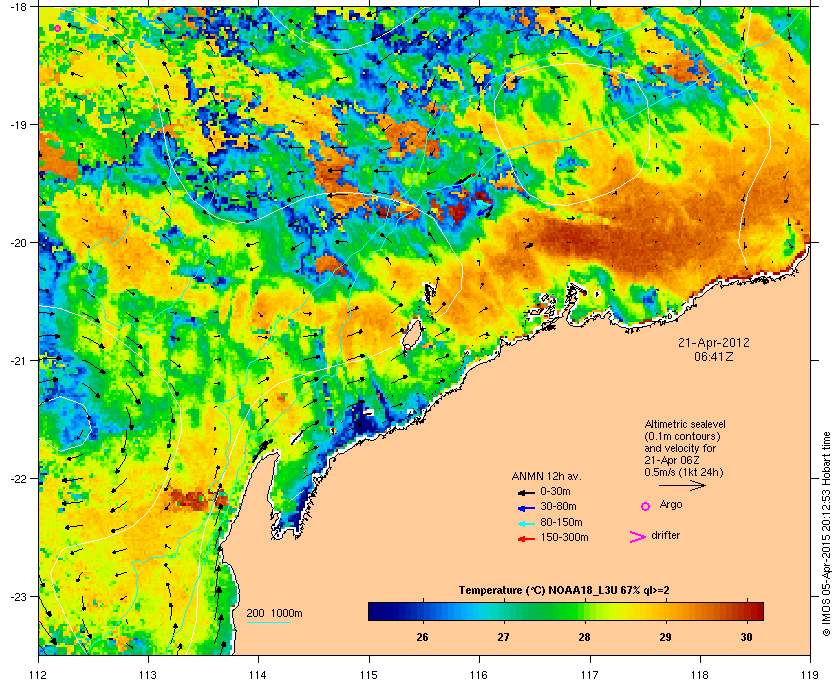
Task: Click the 'ANMN 12h av.' heading
Action: pyautogui.click(x=546, y=476)
